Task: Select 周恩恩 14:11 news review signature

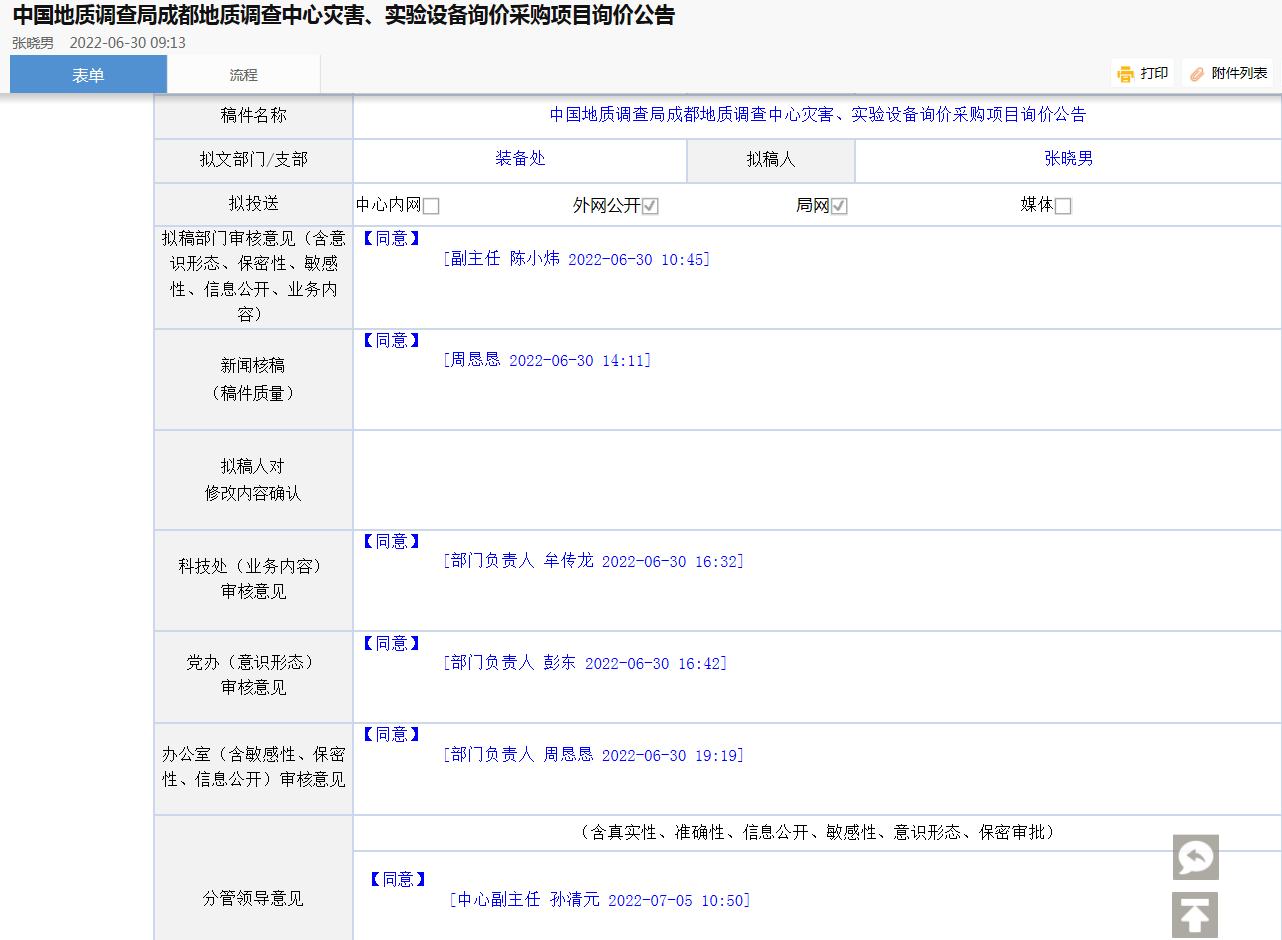Action: click(547, 360)
